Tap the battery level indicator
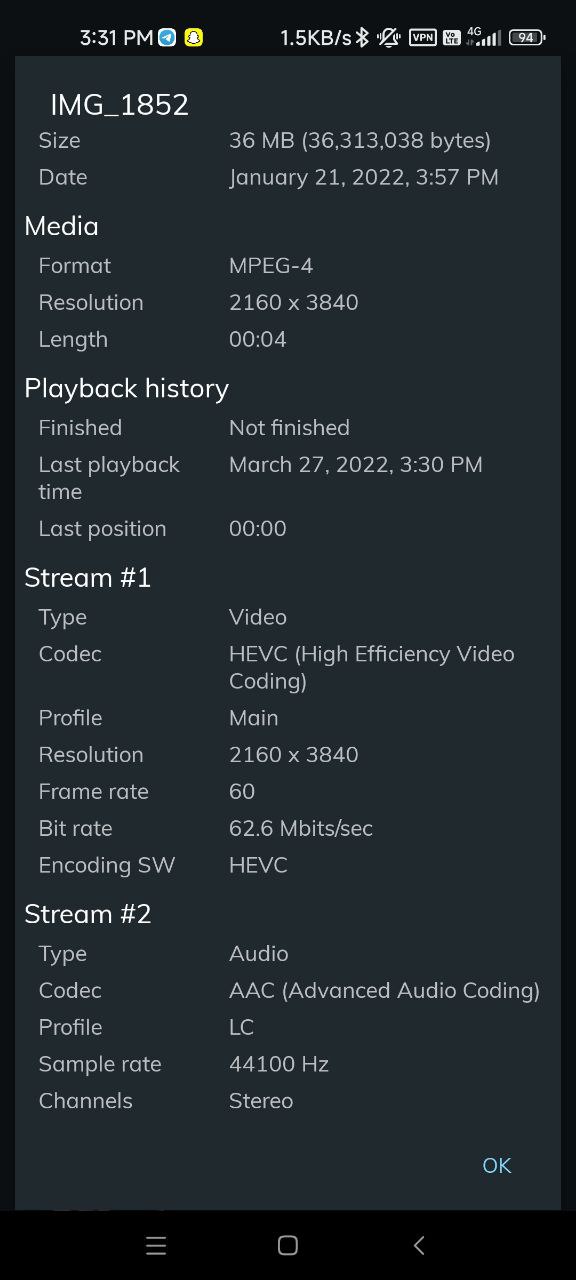The height and width of the screenshot is (1280, 576). click(x=526, y=38)
